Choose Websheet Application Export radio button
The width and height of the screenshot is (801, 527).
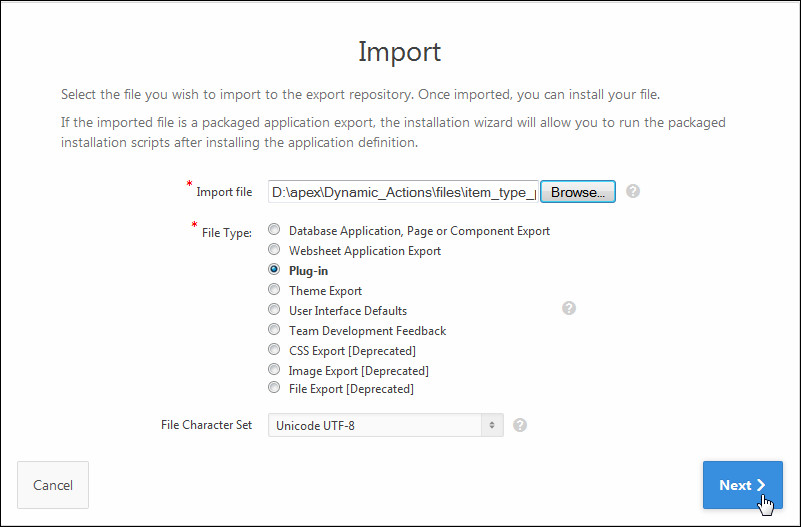pos(274,250)
